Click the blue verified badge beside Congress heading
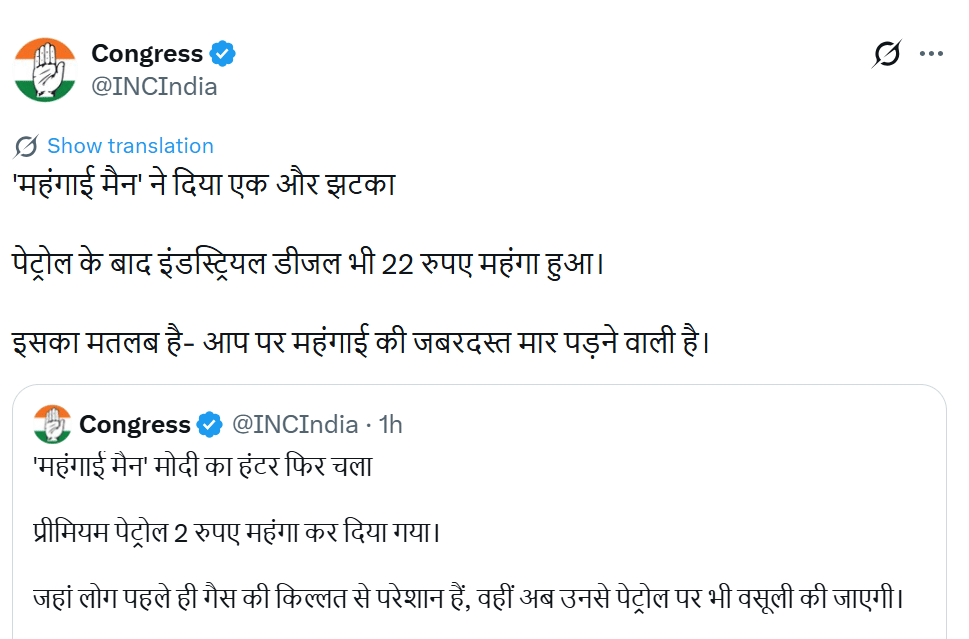Image resolution: width=969 pixels, height=639 pixels. [x=222, y=53]
